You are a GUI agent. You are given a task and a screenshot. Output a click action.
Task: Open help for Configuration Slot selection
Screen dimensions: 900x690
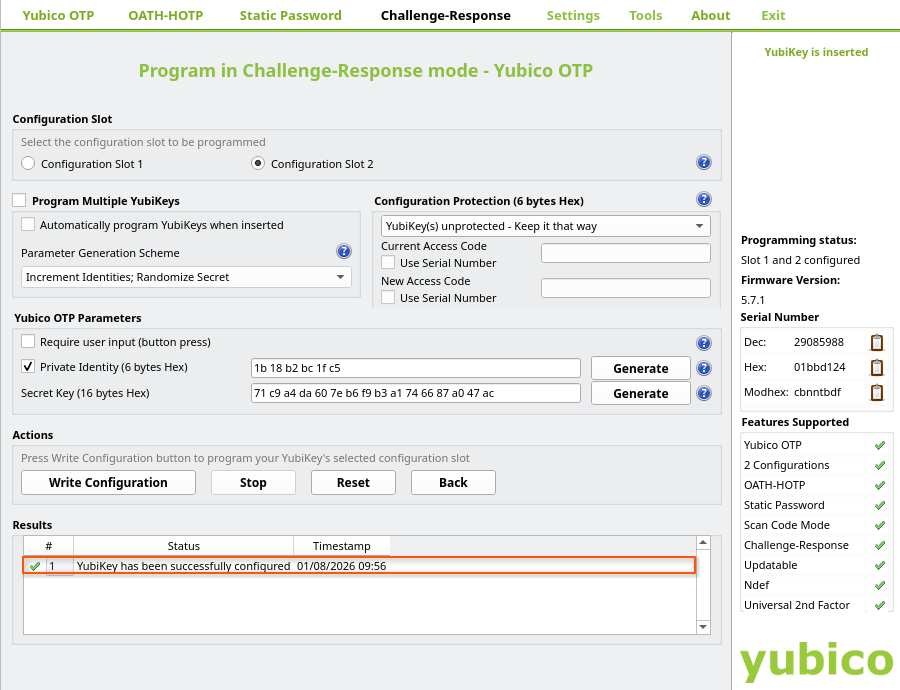pyautogui.click(x=704, y=162)
